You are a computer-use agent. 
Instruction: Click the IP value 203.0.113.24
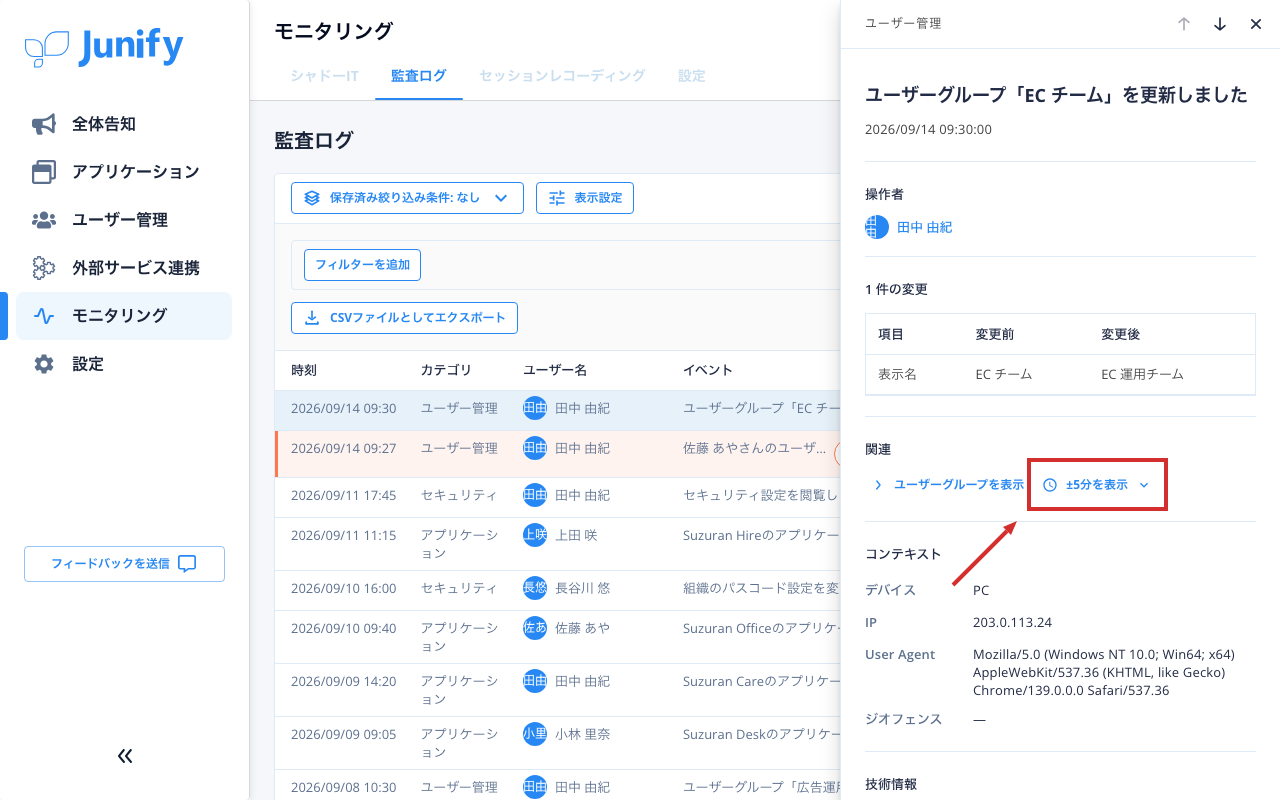[1012, 622]
